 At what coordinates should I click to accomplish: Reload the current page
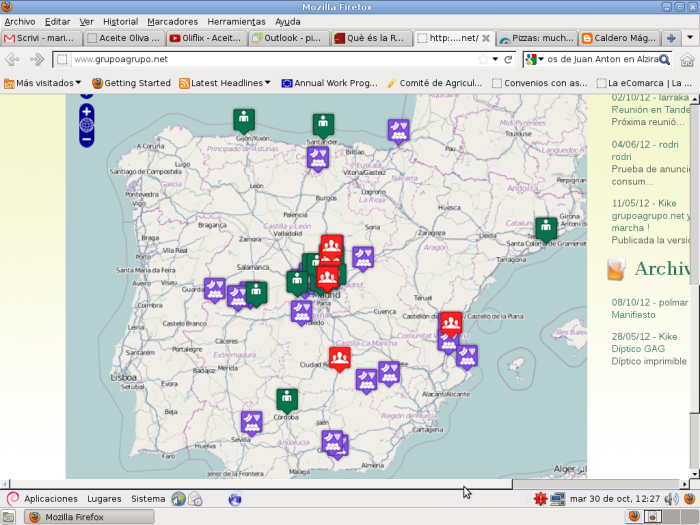pyautogui.click(x=508, y=59)
